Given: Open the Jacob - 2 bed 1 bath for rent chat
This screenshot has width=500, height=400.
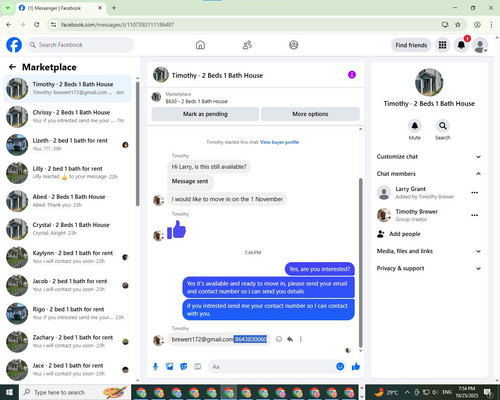Looking at the screenshot, I should (x=68, y=285).
